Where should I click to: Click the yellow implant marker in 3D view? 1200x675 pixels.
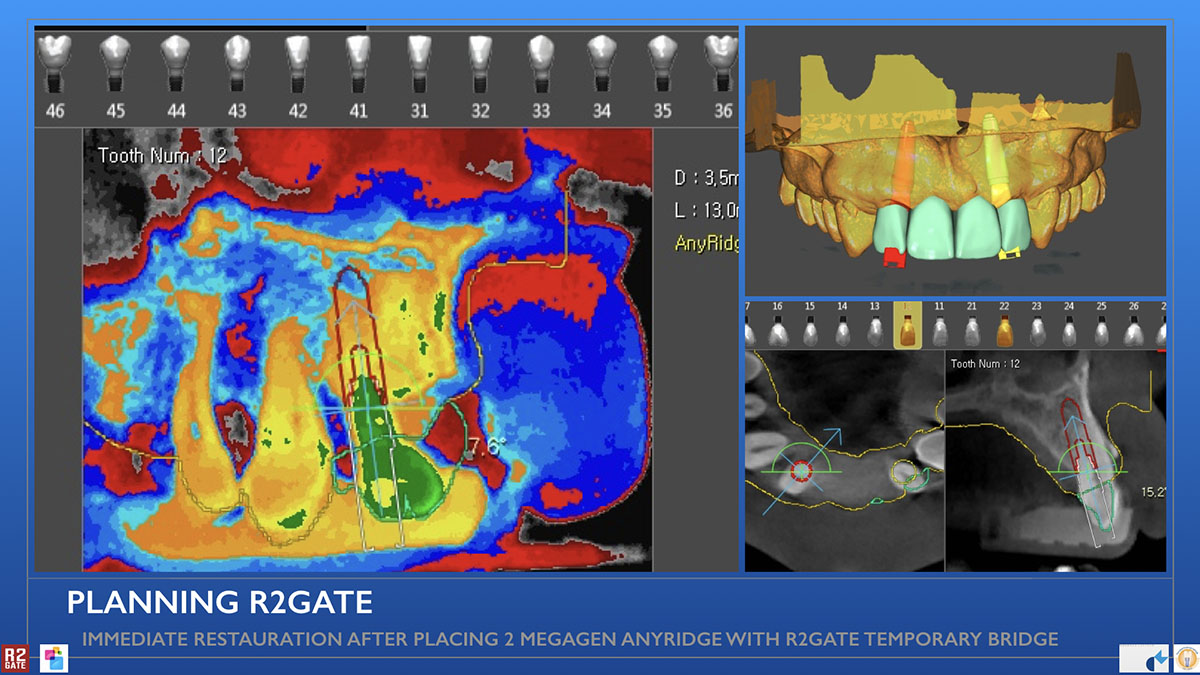(1010, 253)
